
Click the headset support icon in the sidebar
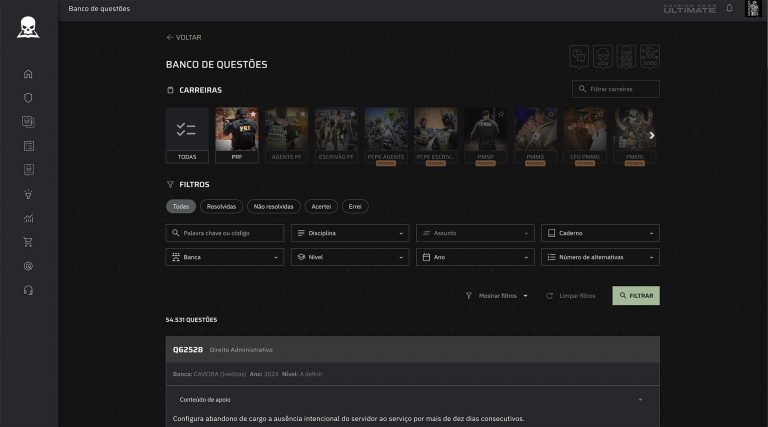28,290
